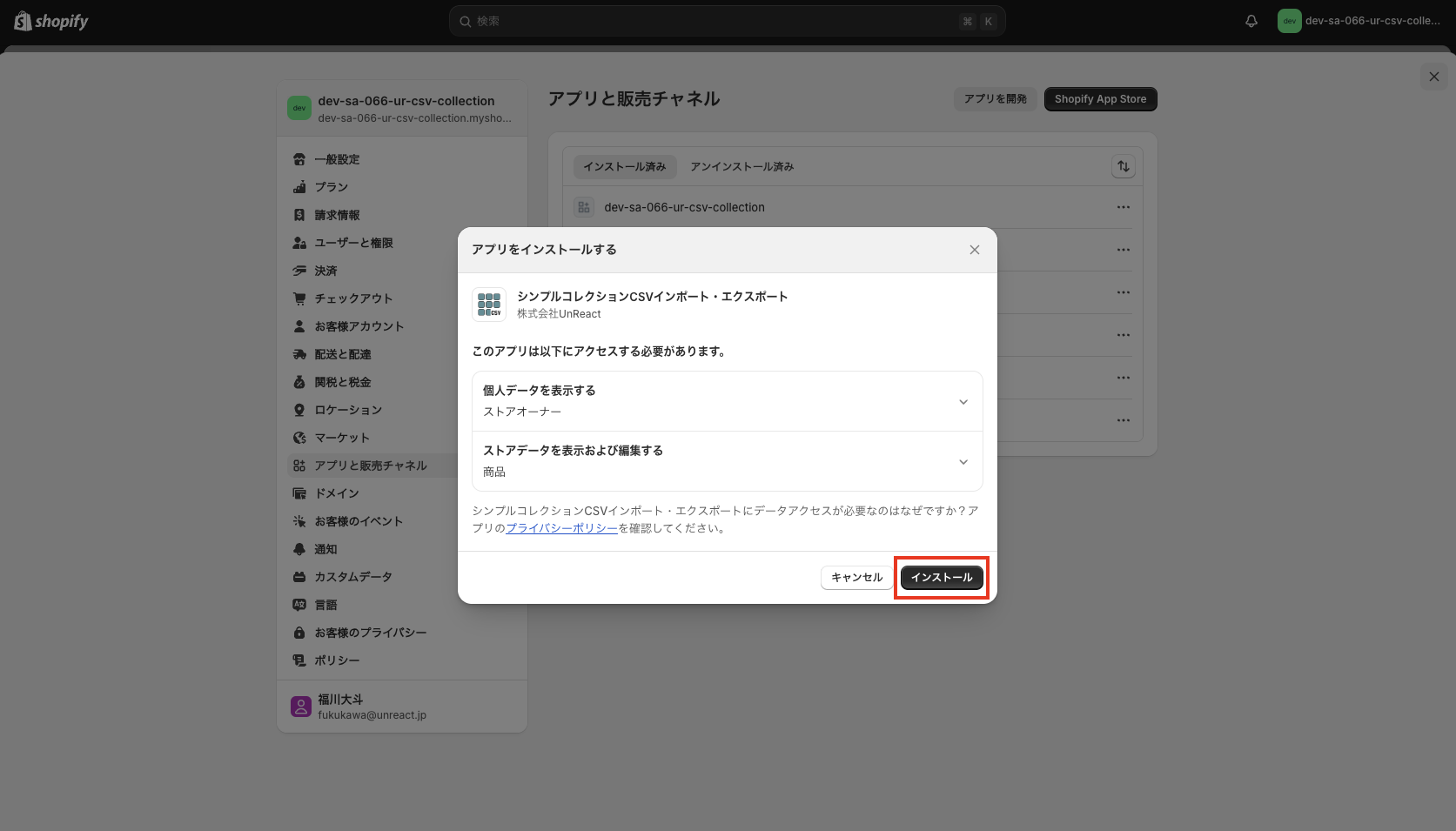Click the 決済 payment icon
Screen dimensions: 1456x831
pyautogui.click(x=299, y=271)
